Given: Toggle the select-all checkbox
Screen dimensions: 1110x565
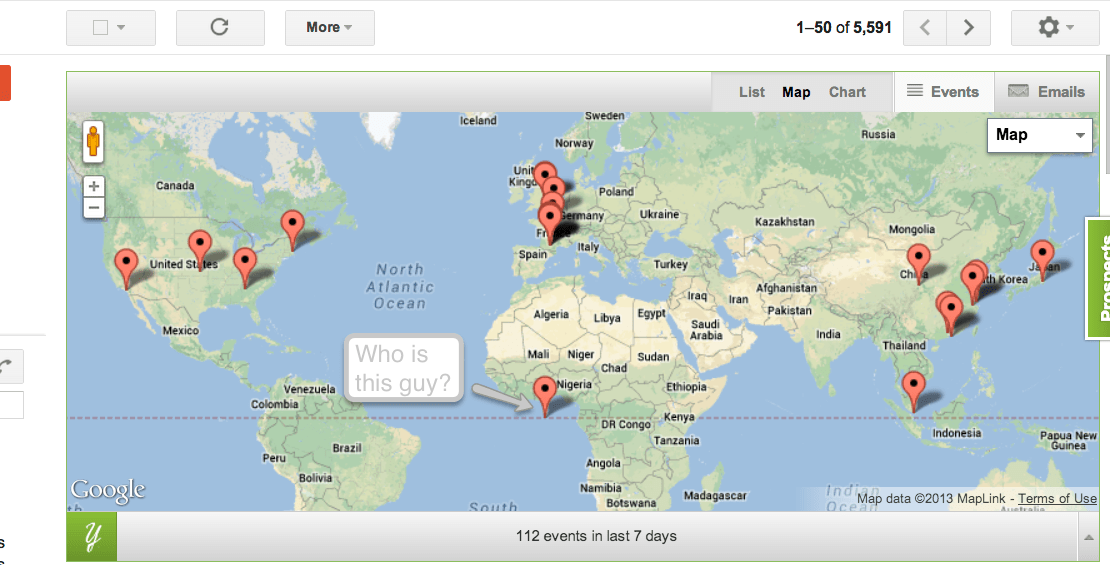Looking at the screenshot, I should point(100,28).
